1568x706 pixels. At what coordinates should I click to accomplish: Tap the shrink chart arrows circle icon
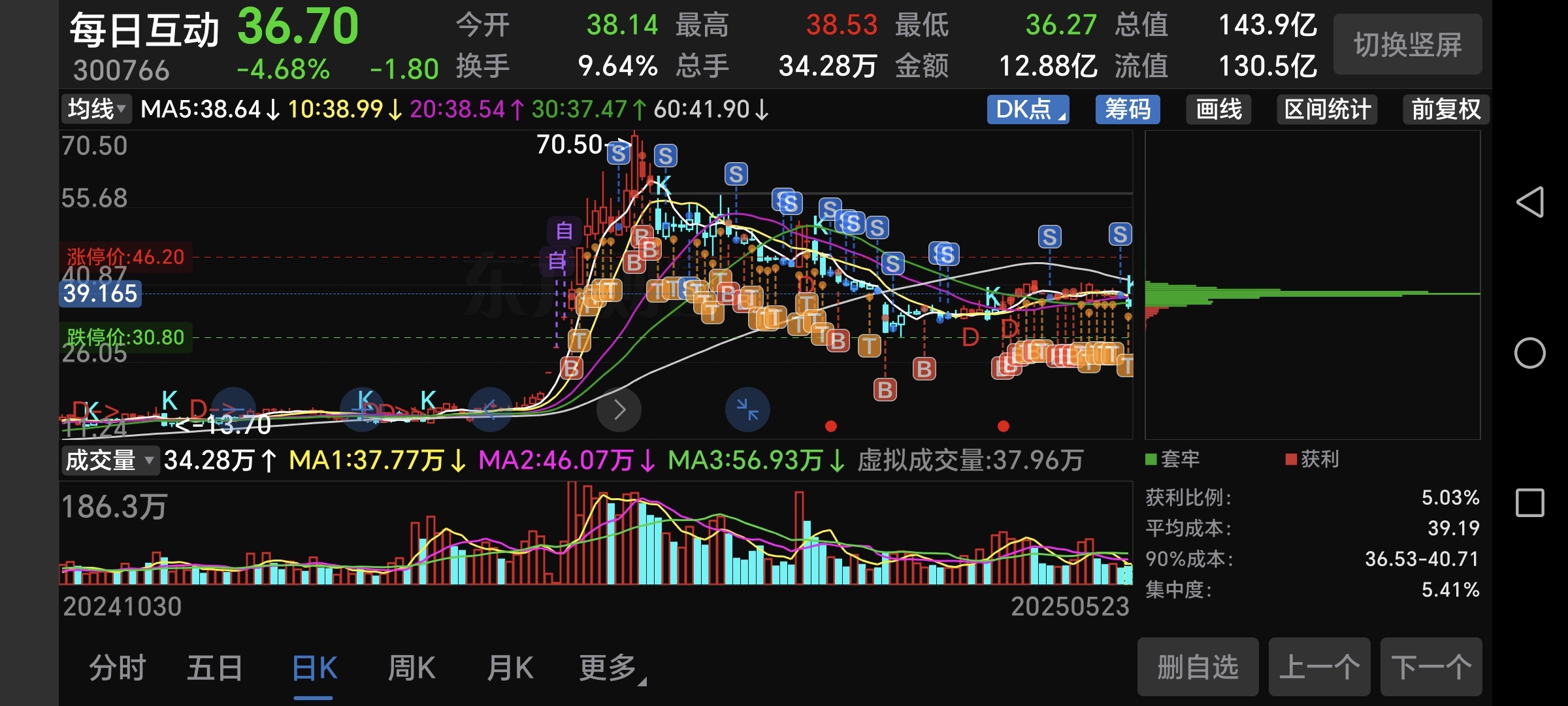[x=747, y=410]
